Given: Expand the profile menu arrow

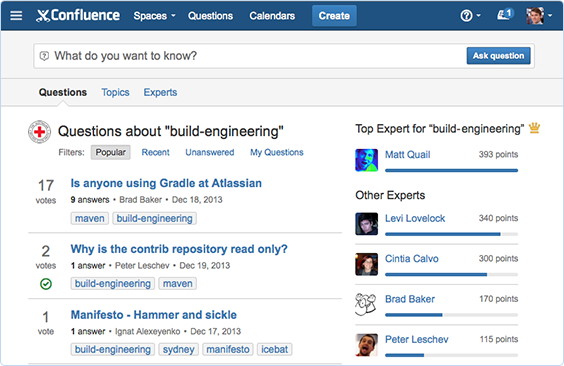Looking at the screenshot, I should pyautogui.click(x=550, y=15).
